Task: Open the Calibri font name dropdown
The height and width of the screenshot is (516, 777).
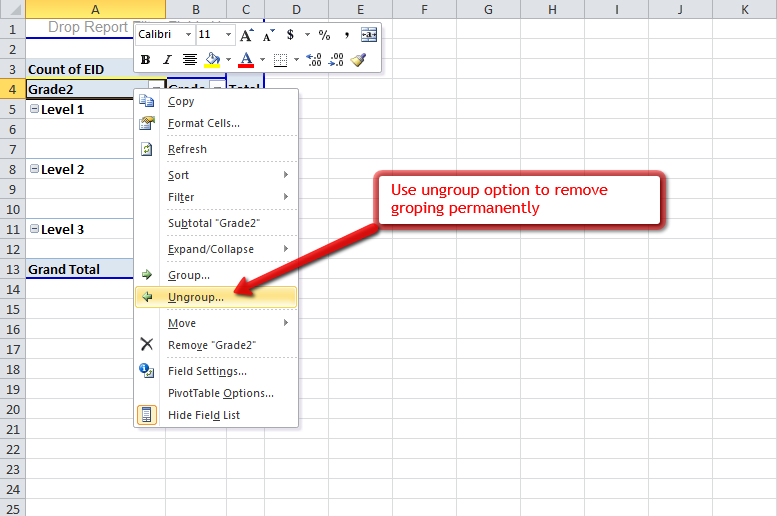Action: [x=188, y=35]
